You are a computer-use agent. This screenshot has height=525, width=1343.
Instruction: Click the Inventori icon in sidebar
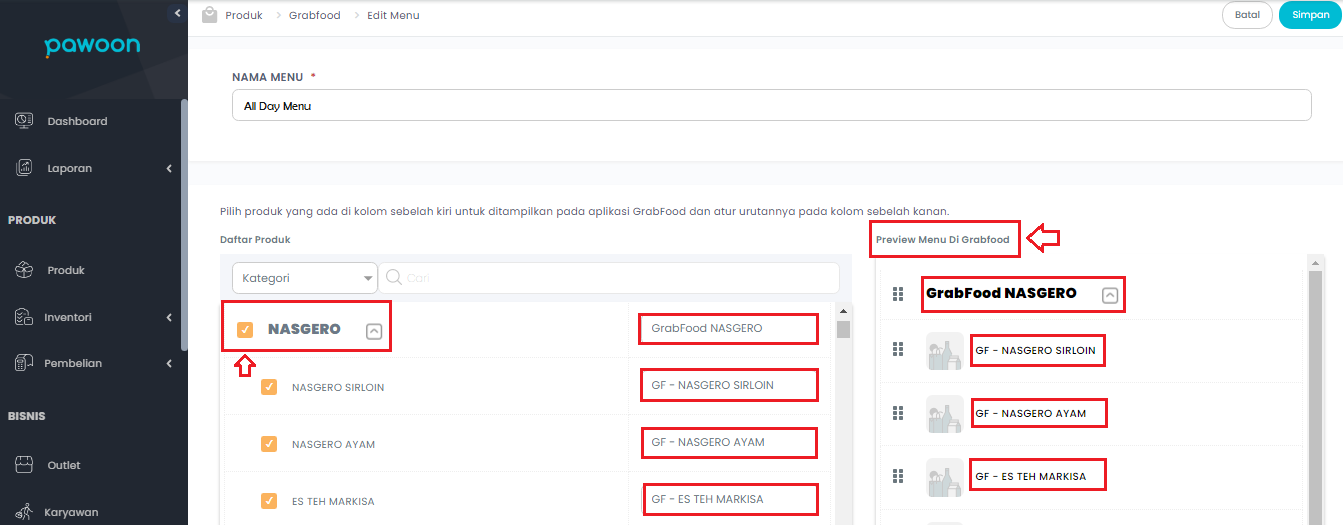pos(25,317)
